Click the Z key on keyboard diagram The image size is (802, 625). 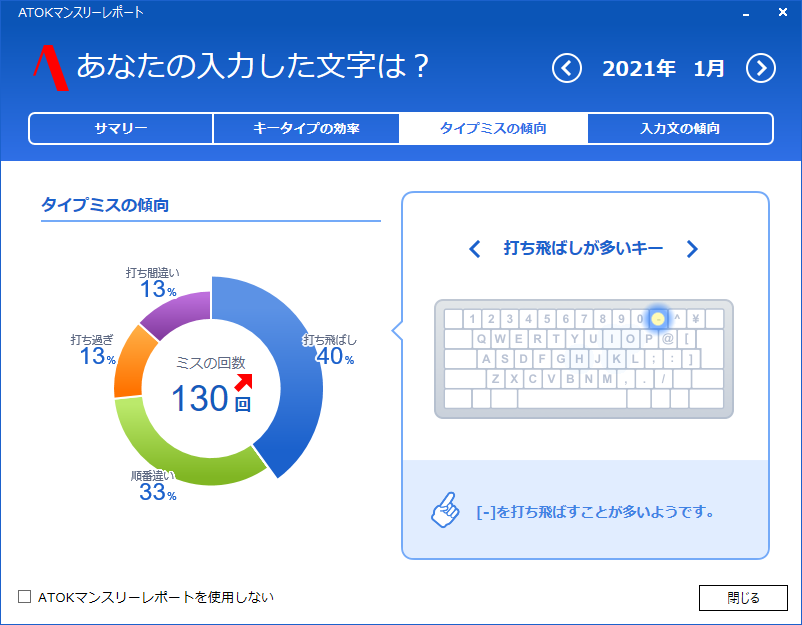pos(495,378)
